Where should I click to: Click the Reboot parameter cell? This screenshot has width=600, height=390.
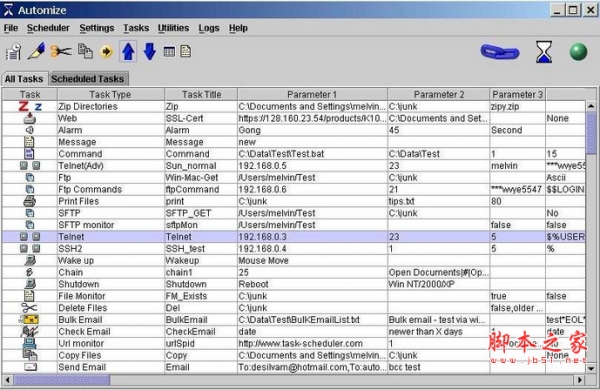click(312, 284)
